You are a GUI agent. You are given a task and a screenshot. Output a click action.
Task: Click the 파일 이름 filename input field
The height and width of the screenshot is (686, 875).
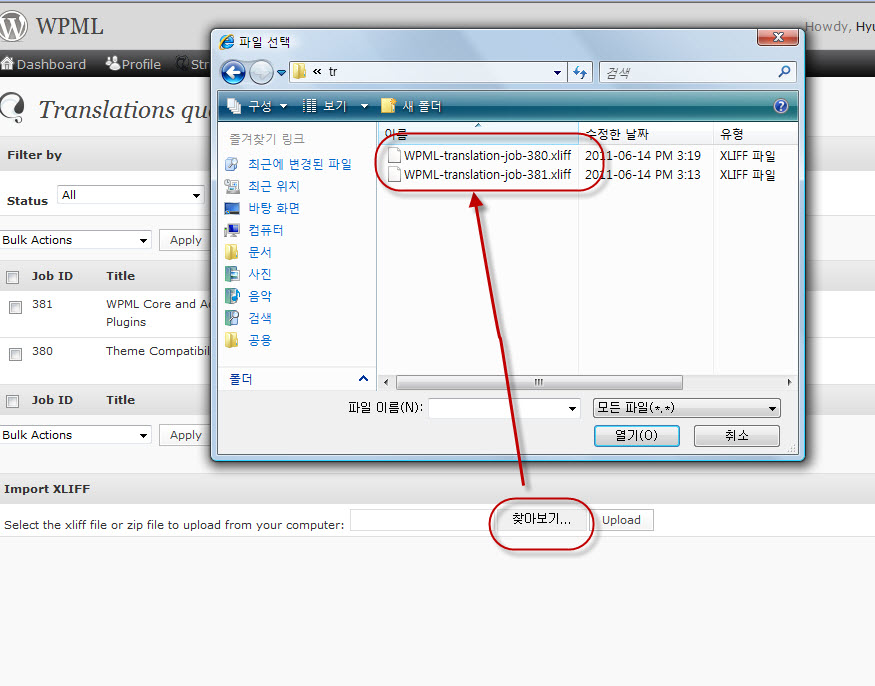point(497,408)
